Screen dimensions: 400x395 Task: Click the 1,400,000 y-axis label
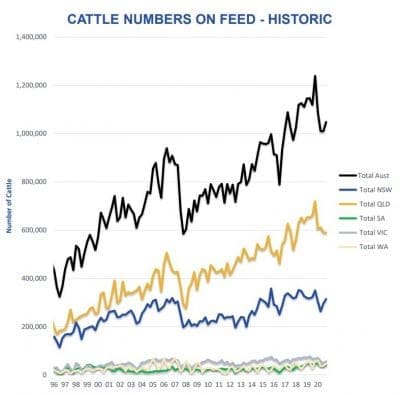(31, 37)
